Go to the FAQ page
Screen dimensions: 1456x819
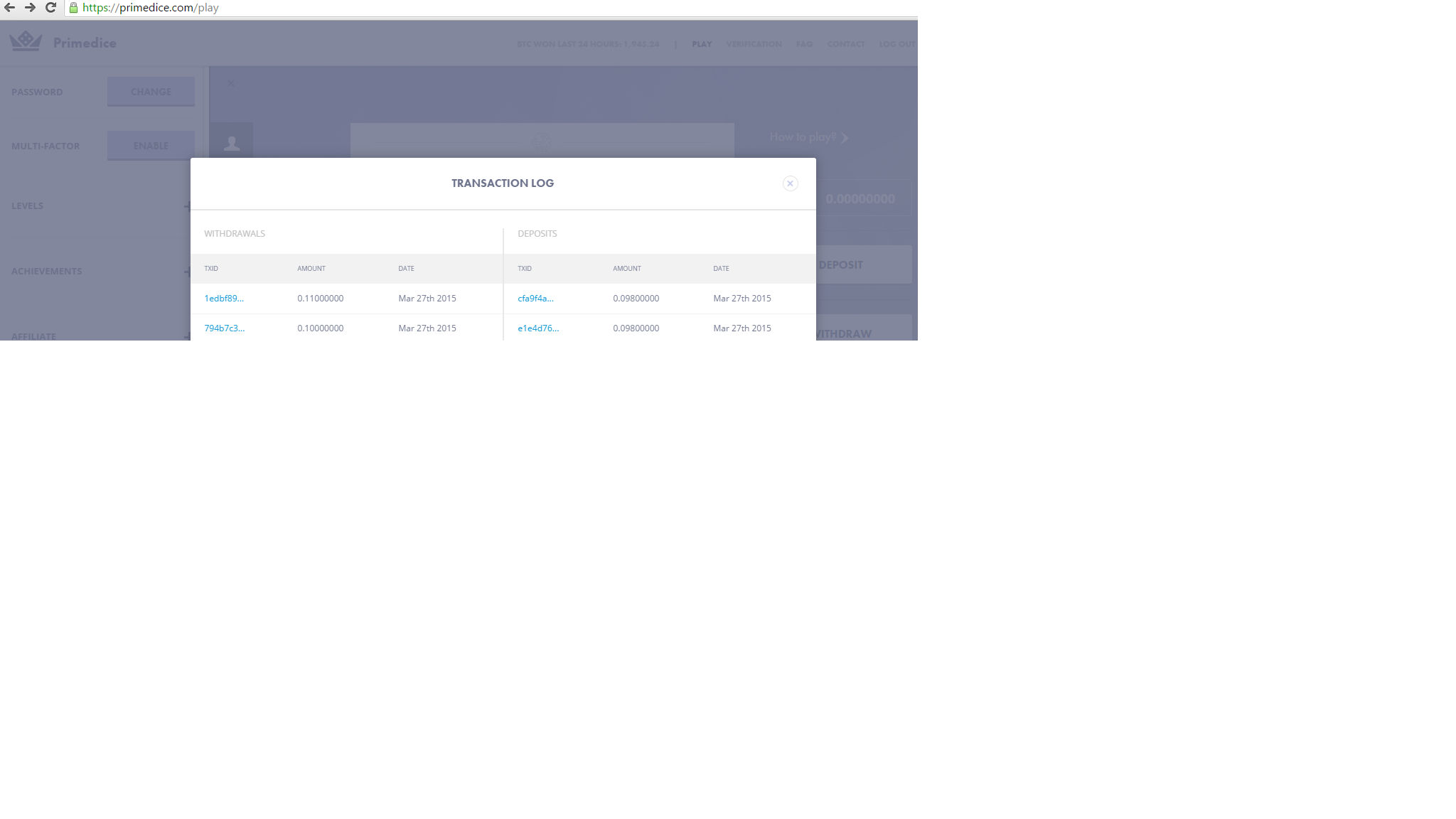[x=804, y=44]
